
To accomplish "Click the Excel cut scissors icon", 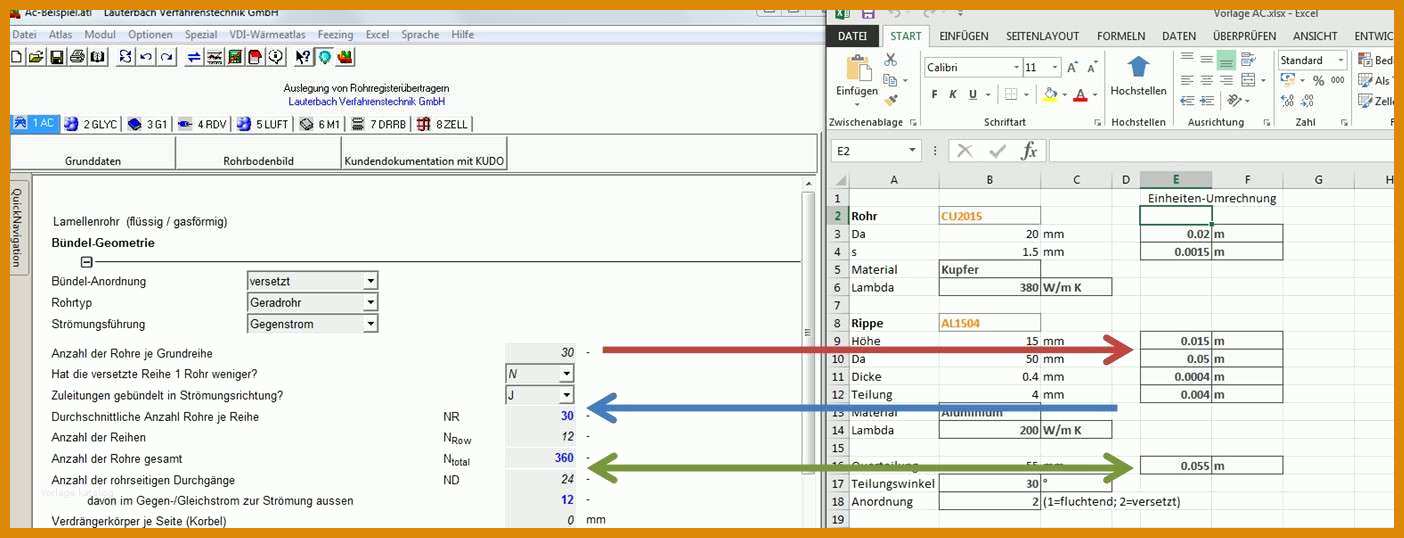I will [890, 60].
